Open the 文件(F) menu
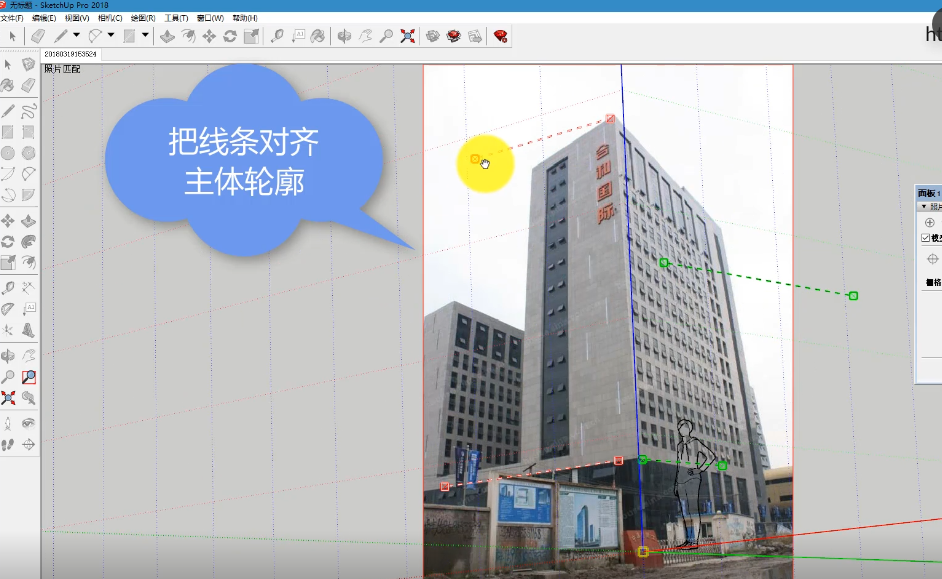942x579 pixels. (x=12, y=18)
